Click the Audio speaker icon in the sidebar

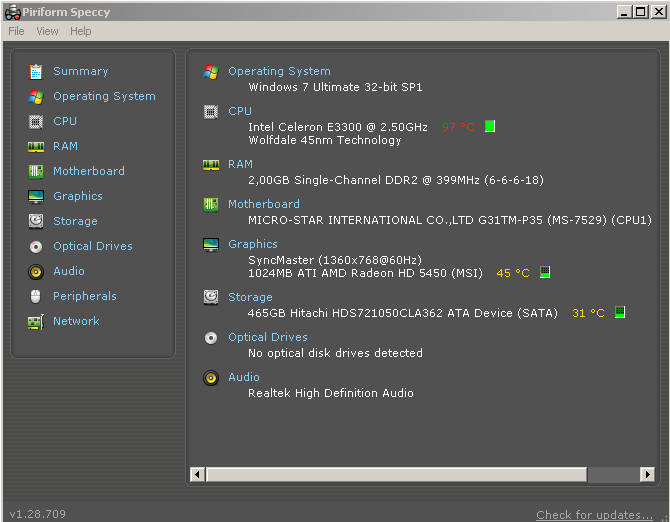(36, 272)
